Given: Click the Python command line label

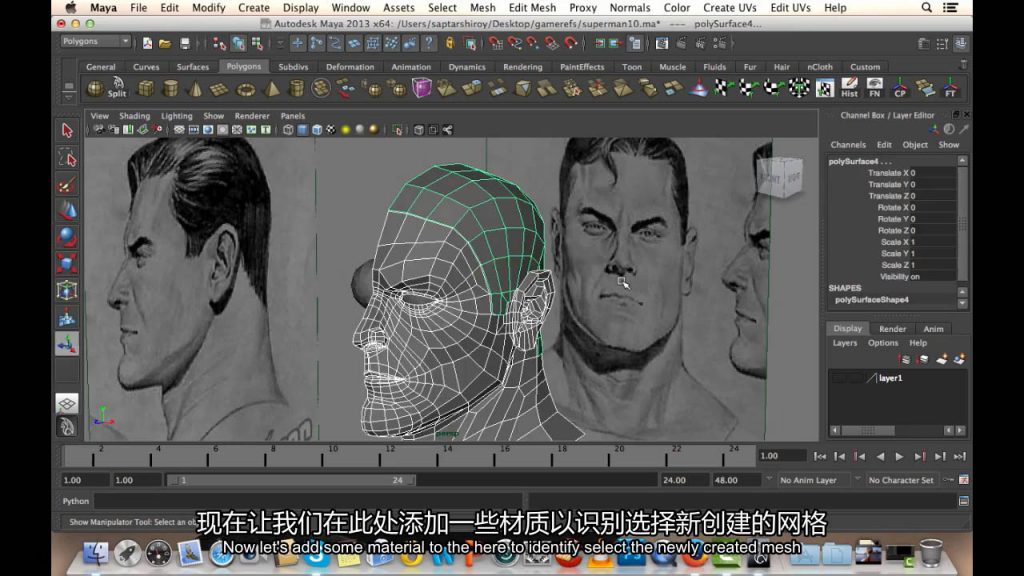Looking at the screenshot, I should click(x=76, y=501).
